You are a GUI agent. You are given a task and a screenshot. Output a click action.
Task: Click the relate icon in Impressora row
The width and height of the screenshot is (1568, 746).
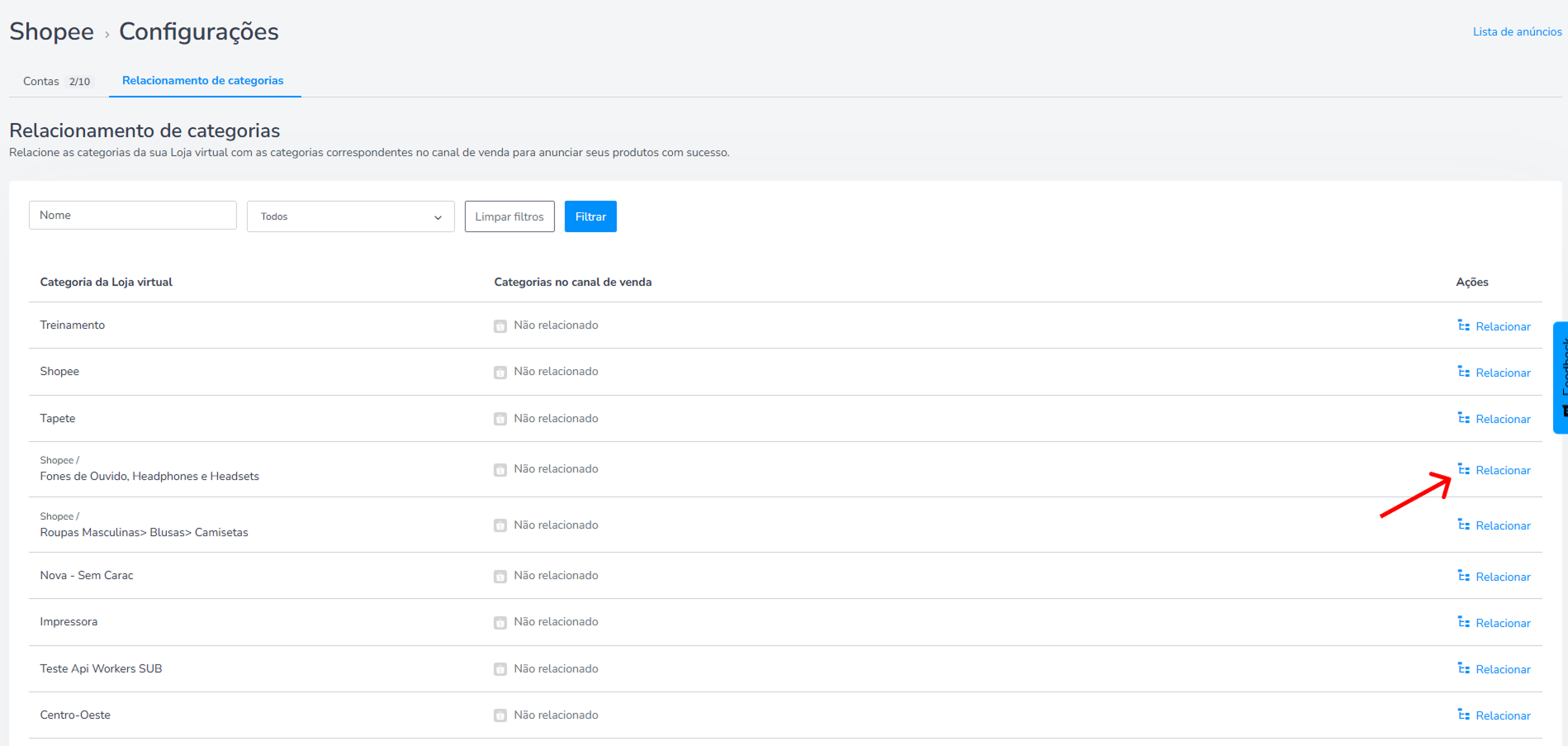(x=1463, y=622)
